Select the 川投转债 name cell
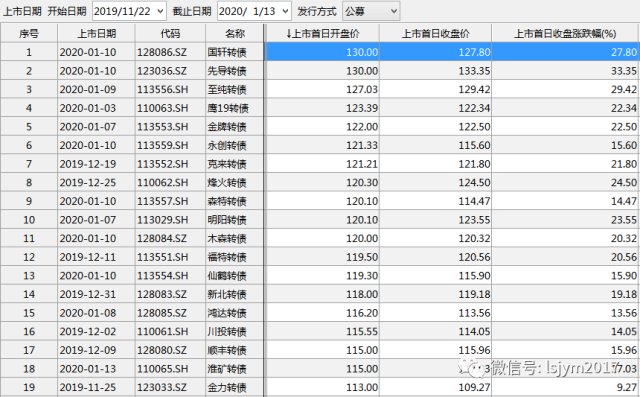 click(x=235, y=331)
